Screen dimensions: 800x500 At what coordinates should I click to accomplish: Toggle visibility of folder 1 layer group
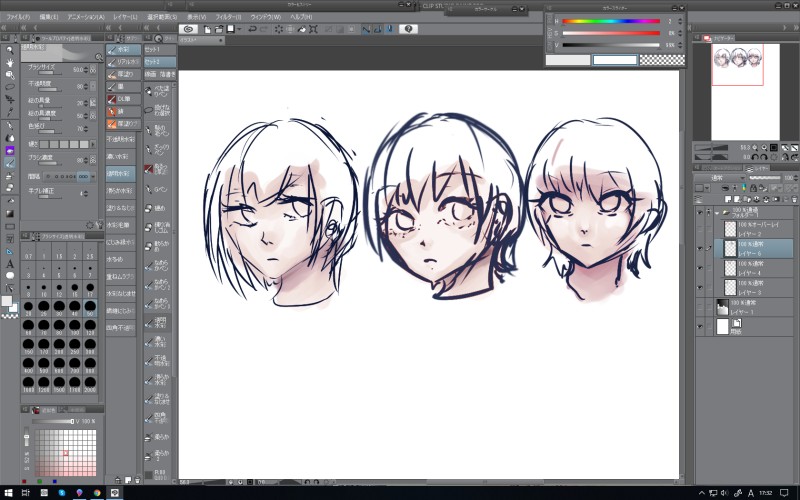pos(700,213)
